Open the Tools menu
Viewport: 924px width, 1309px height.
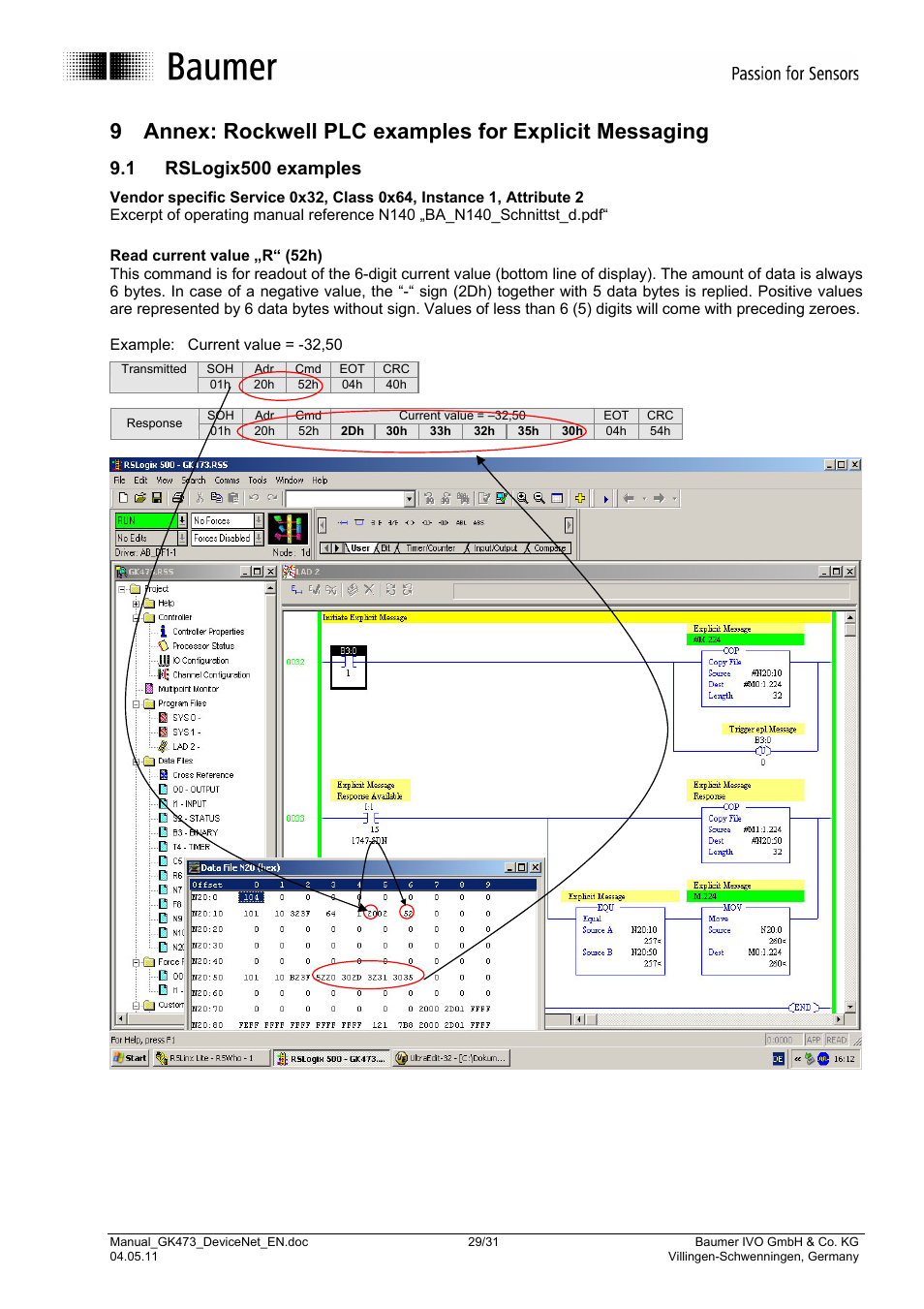[x=257, y=481]
